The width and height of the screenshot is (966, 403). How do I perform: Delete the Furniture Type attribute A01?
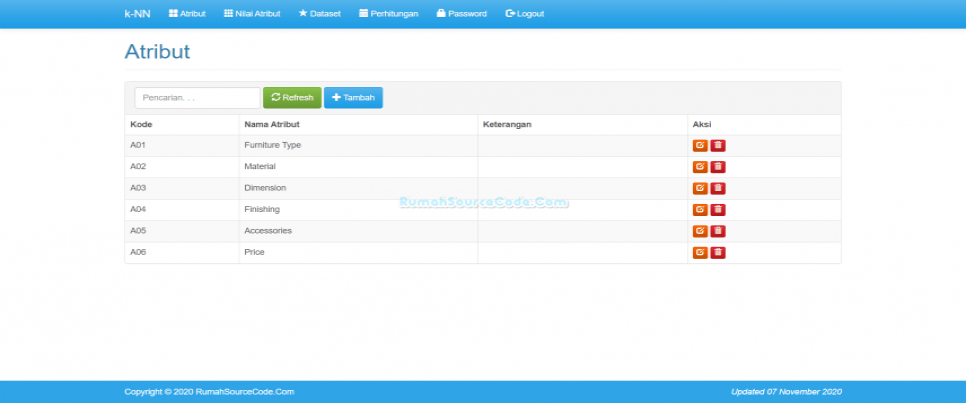[718, 145]
